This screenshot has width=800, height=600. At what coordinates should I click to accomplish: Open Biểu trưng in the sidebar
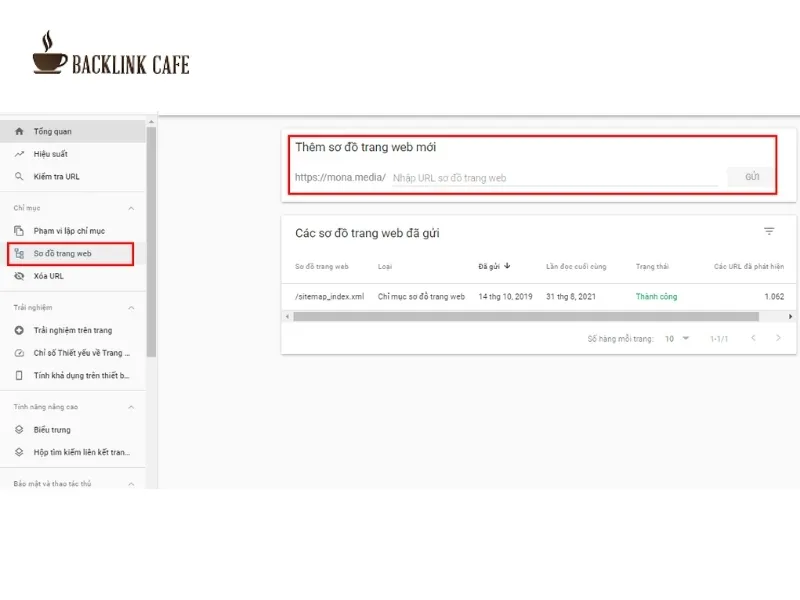72,429
